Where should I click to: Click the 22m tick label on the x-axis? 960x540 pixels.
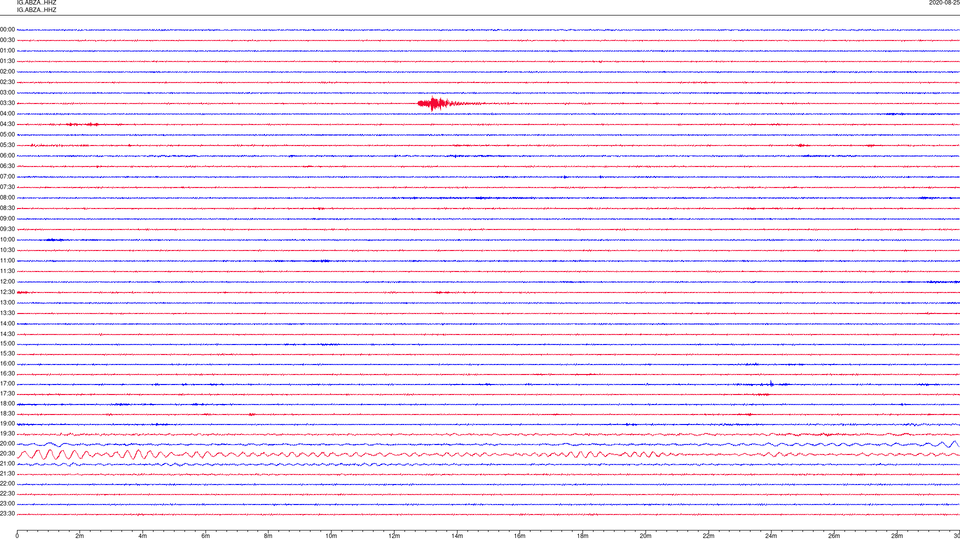(708, 536)
